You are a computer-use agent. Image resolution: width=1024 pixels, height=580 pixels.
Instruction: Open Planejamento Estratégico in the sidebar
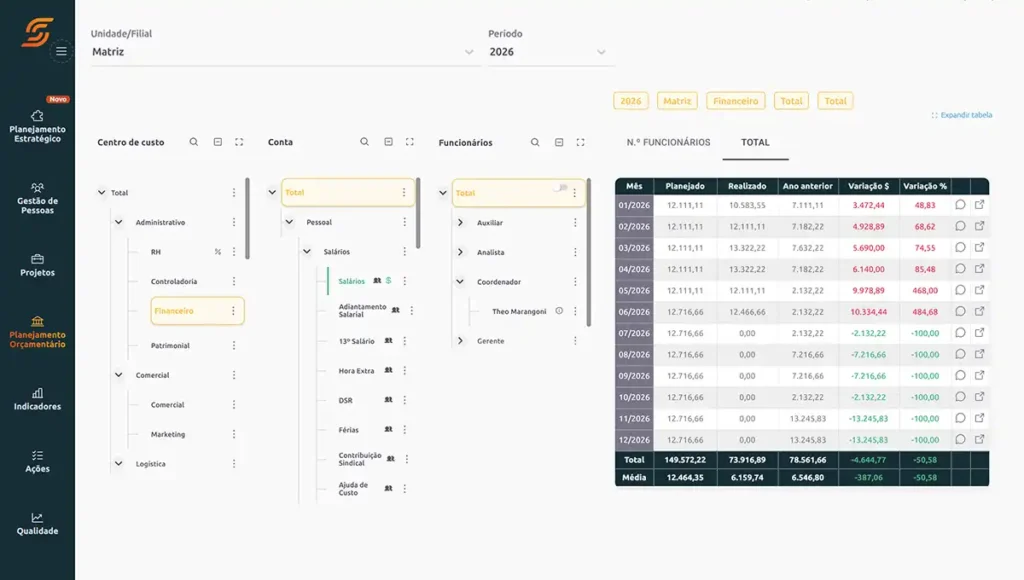coord(37,127)
